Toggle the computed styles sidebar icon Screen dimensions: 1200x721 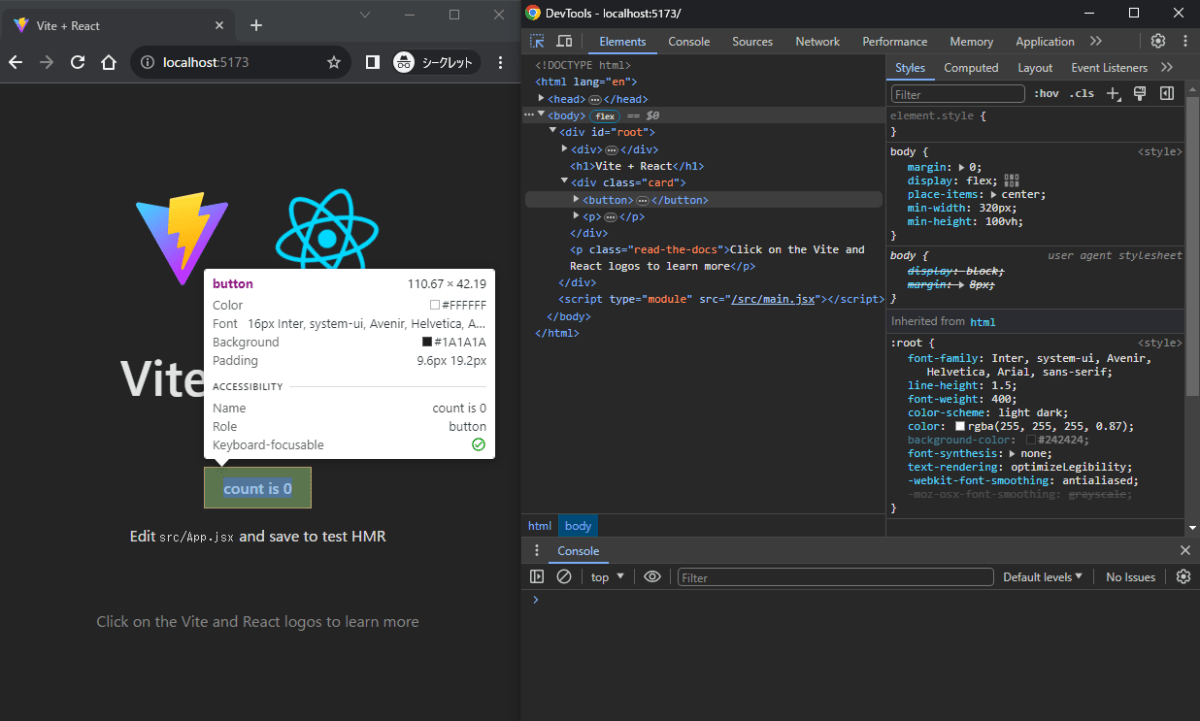[x=1166, y=93]
